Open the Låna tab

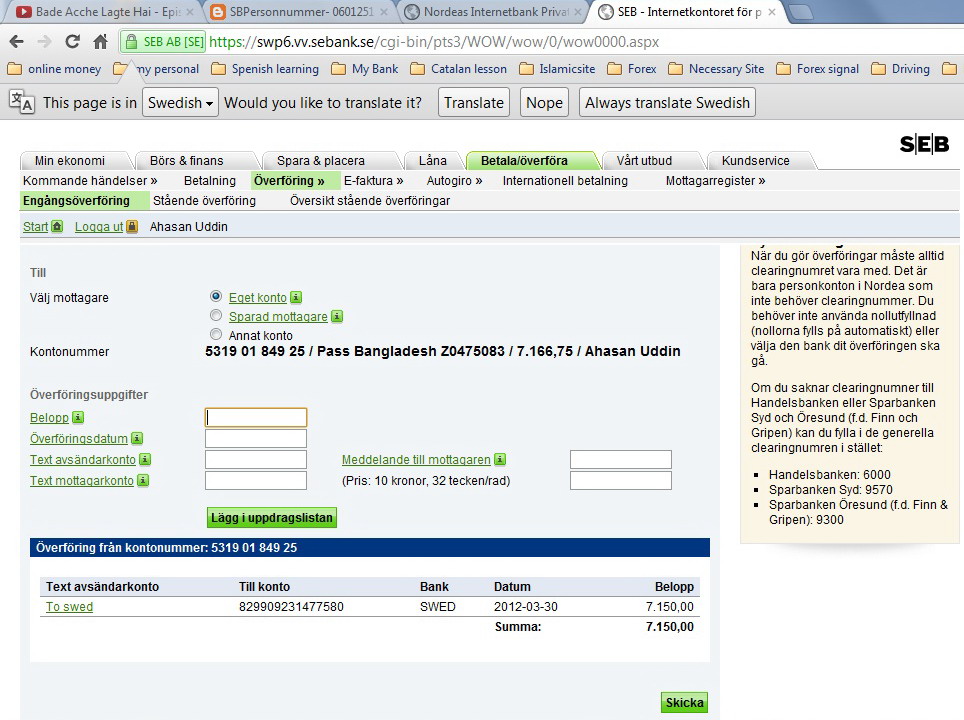point(433,160)
